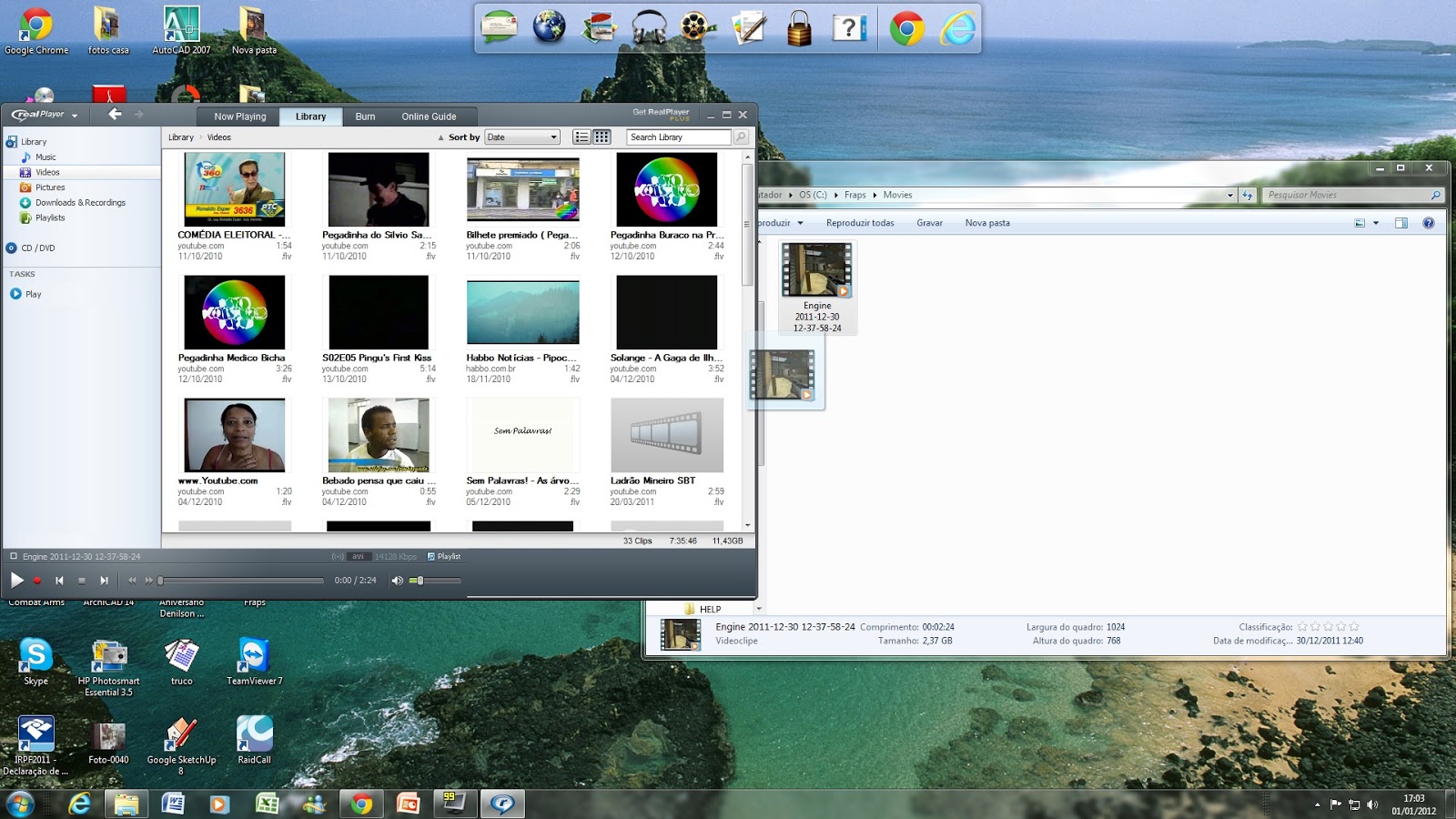Click the change view icon in Explorer

click(1360, 223)
